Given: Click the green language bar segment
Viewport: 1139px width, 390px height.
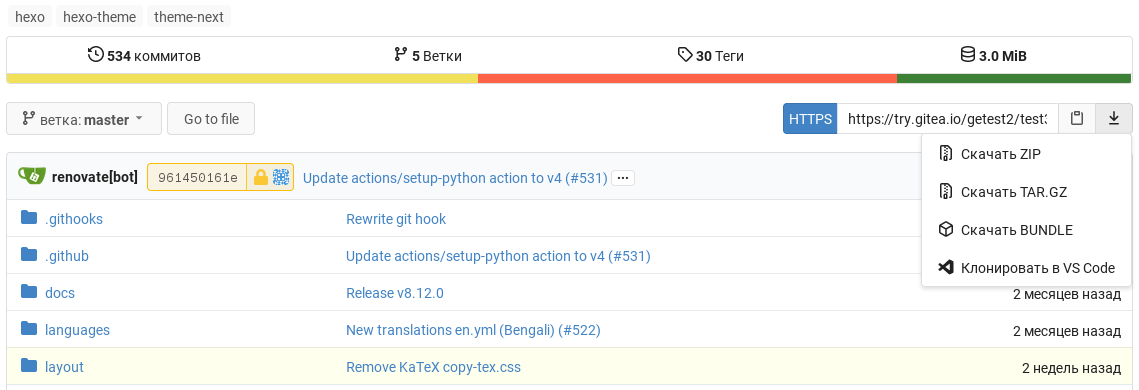Looking at the screenshot, I should pos(1014,78).
